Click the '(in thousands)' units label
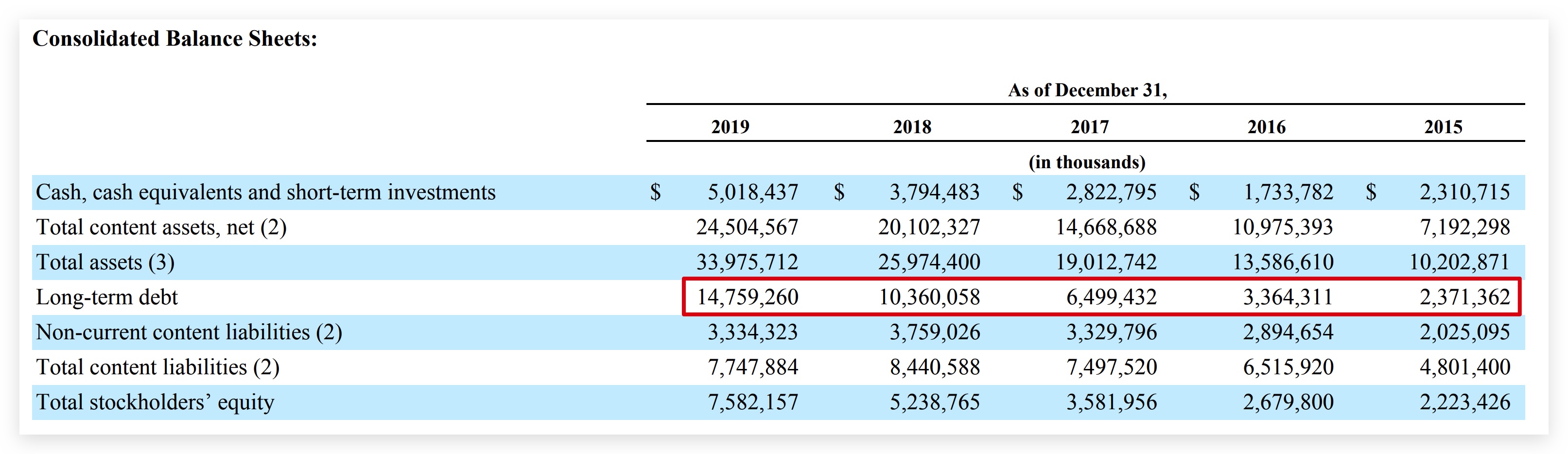The width and height of the screenshot is (1568, 454). click(x=1086, y=162)
